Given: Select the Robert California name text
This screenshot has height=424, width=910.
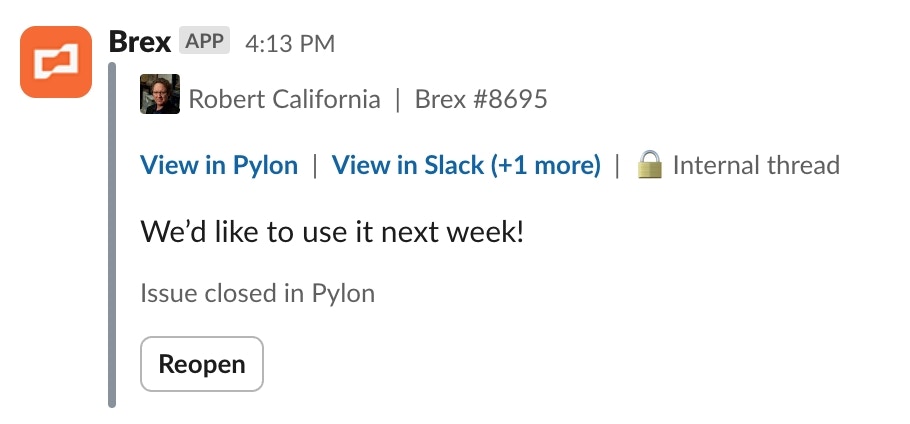Looking at the screenshot, I should click(284, 99).
